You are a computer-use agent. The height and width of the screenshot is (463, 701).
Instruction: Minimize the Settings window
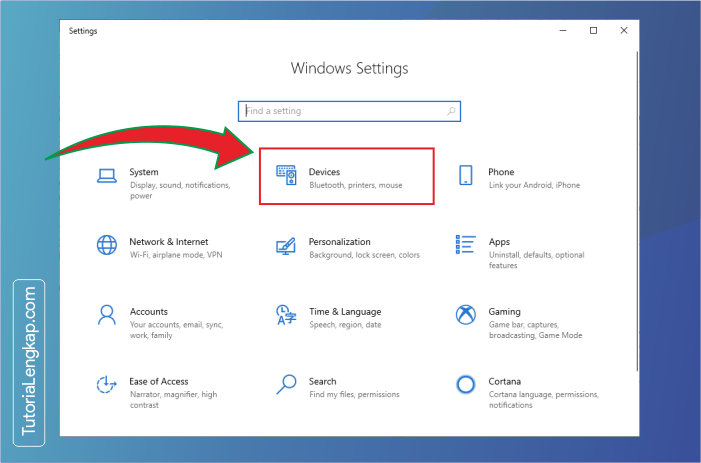[x=563, y=30]
